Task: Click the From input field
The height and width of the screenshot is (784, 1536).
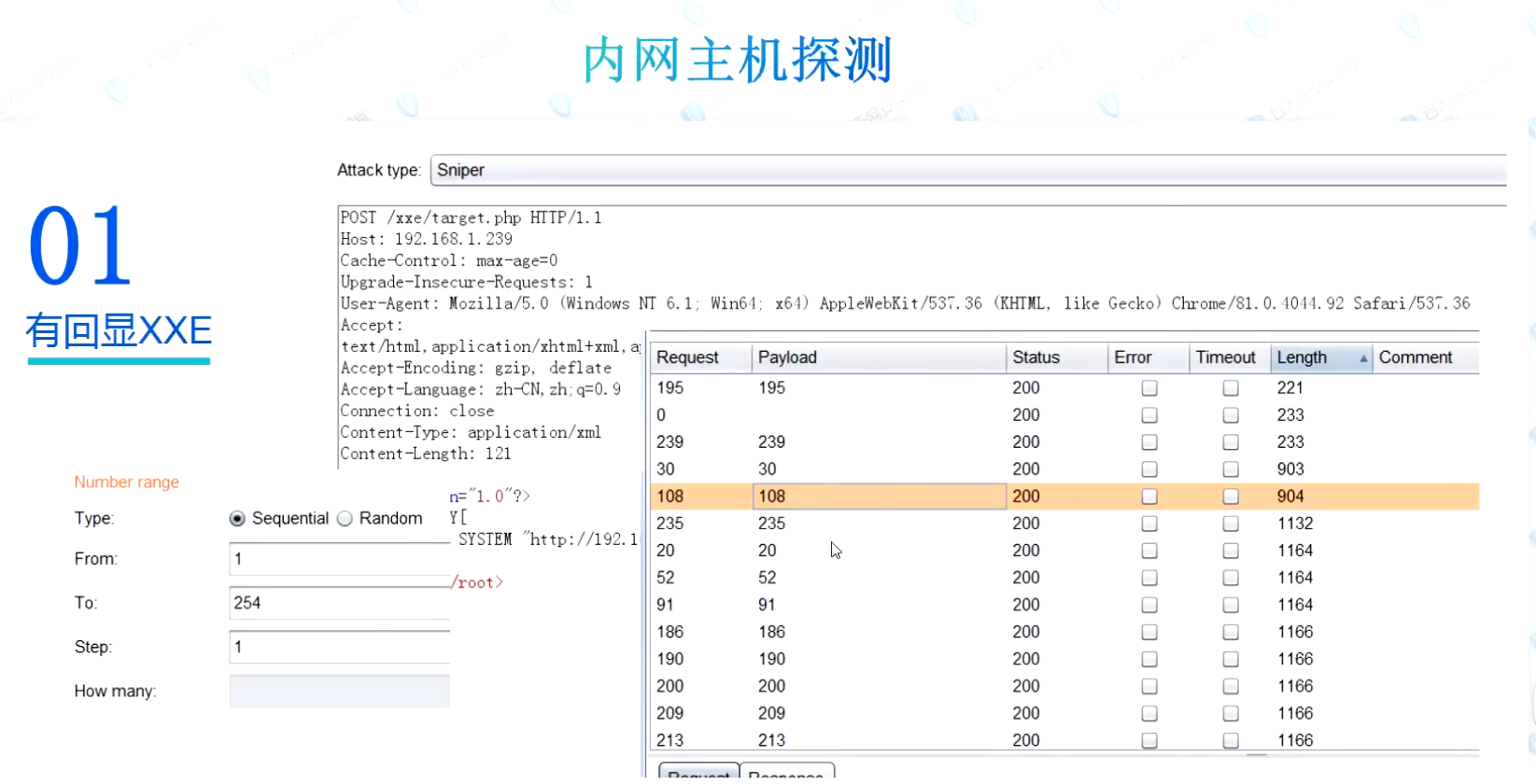Action: pyautogui.click(x=340, y=559)
